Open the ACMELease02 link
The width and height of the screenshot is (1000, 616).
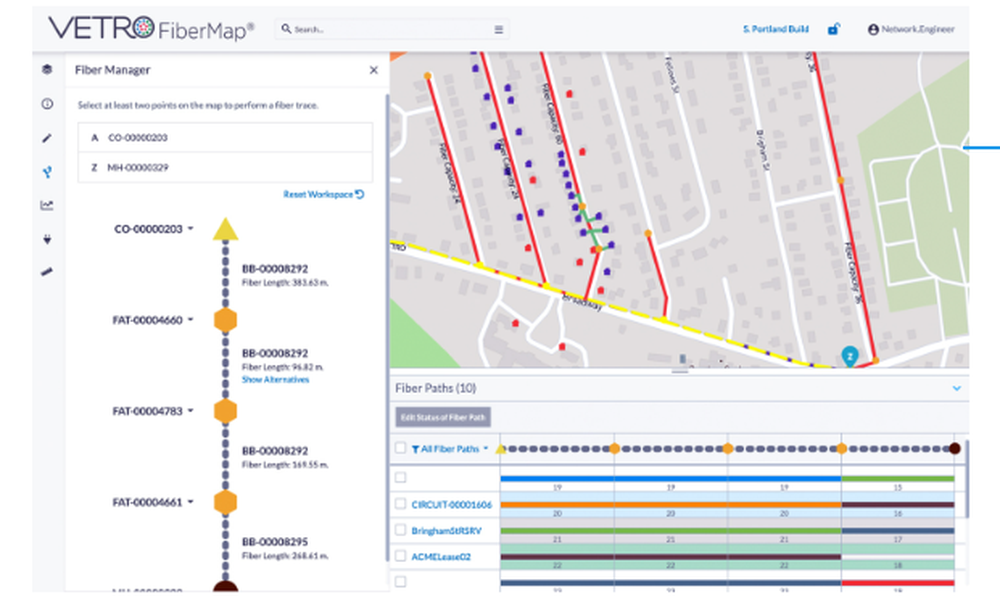click(x=441, y=557)
